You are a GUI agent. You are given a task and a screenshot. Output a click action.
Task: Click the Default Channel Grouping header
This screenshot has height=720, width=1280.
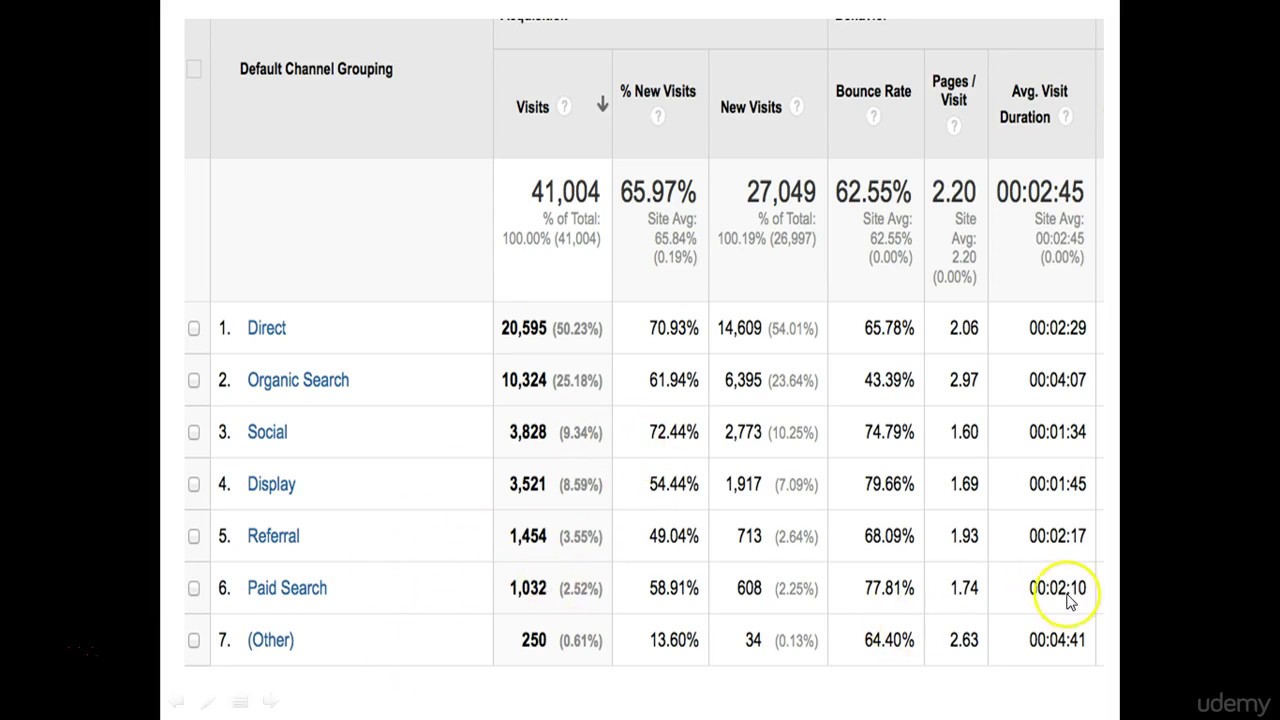316,69
